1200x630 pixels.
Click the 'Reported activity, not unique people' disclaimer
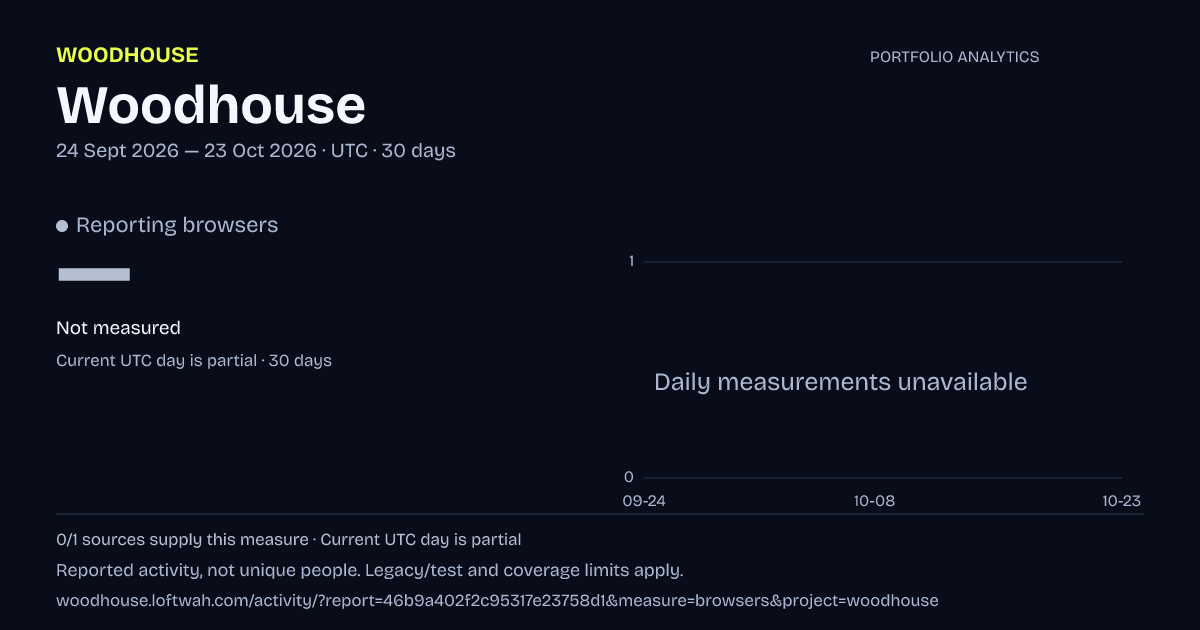tap(369, 571)
